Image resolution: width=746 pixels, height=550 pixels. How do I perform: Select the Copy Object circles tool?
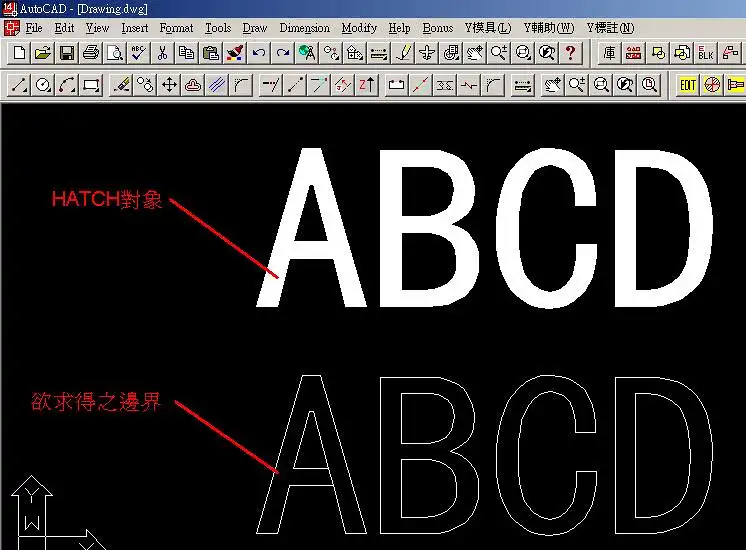click(x=145, y=85)
